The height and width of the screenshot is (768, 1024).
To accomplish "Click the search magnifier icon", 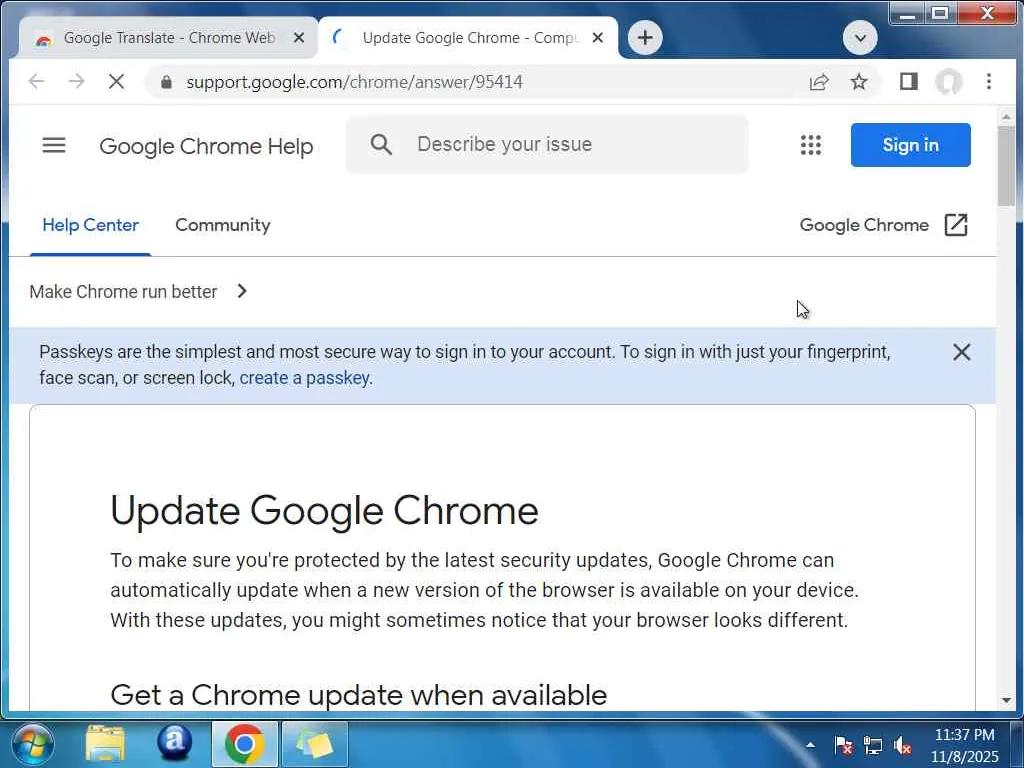I will 381,144.
